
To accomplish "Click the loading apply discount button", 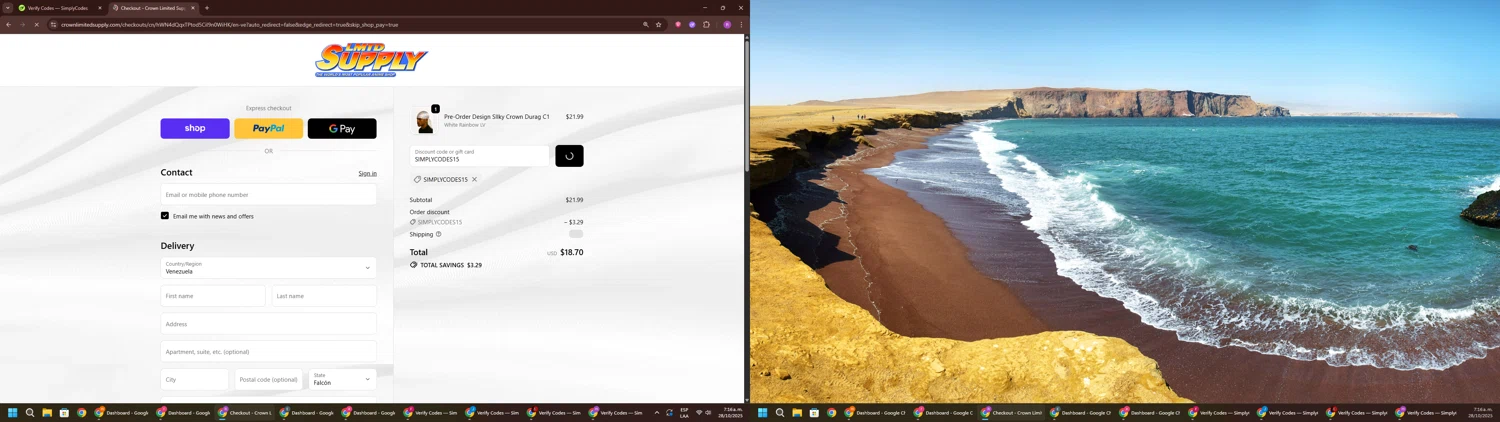I will pos(569,156).
